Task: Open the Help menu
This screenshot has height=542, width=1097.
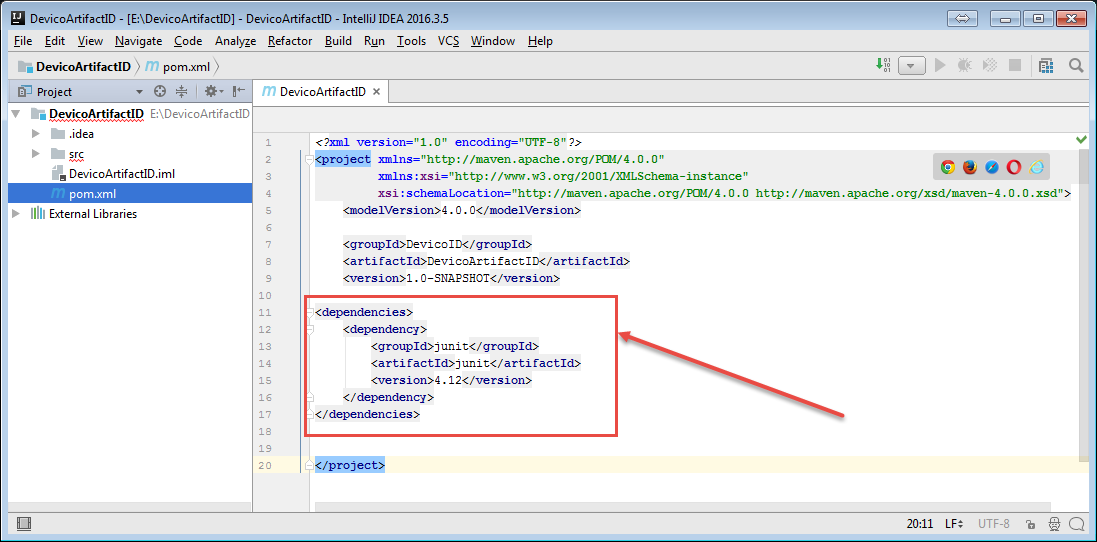Action: [x=540, y=41]
